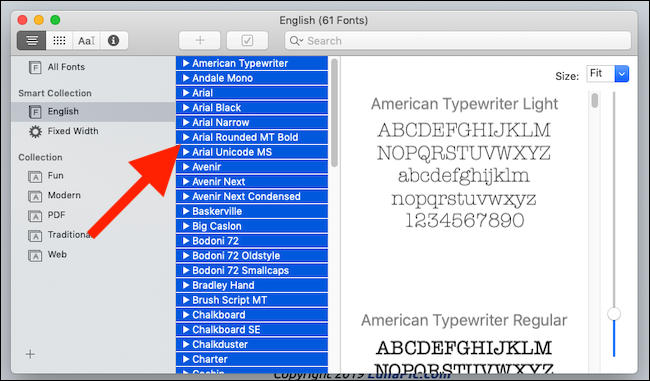Screen dimensions: 650x381
Task: Expand the American Typewriter font family
Action: coord(186,63)
